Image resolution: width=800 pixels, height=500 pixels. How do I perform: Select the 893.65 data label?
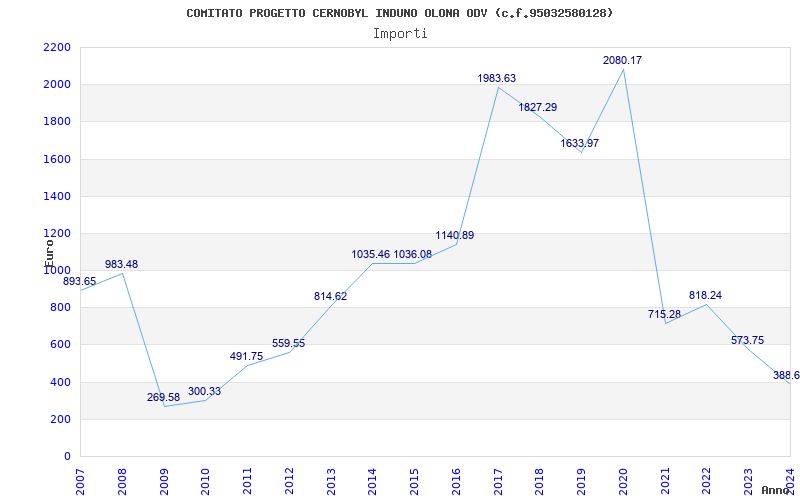pyautogui.click(x=80, y=281)
